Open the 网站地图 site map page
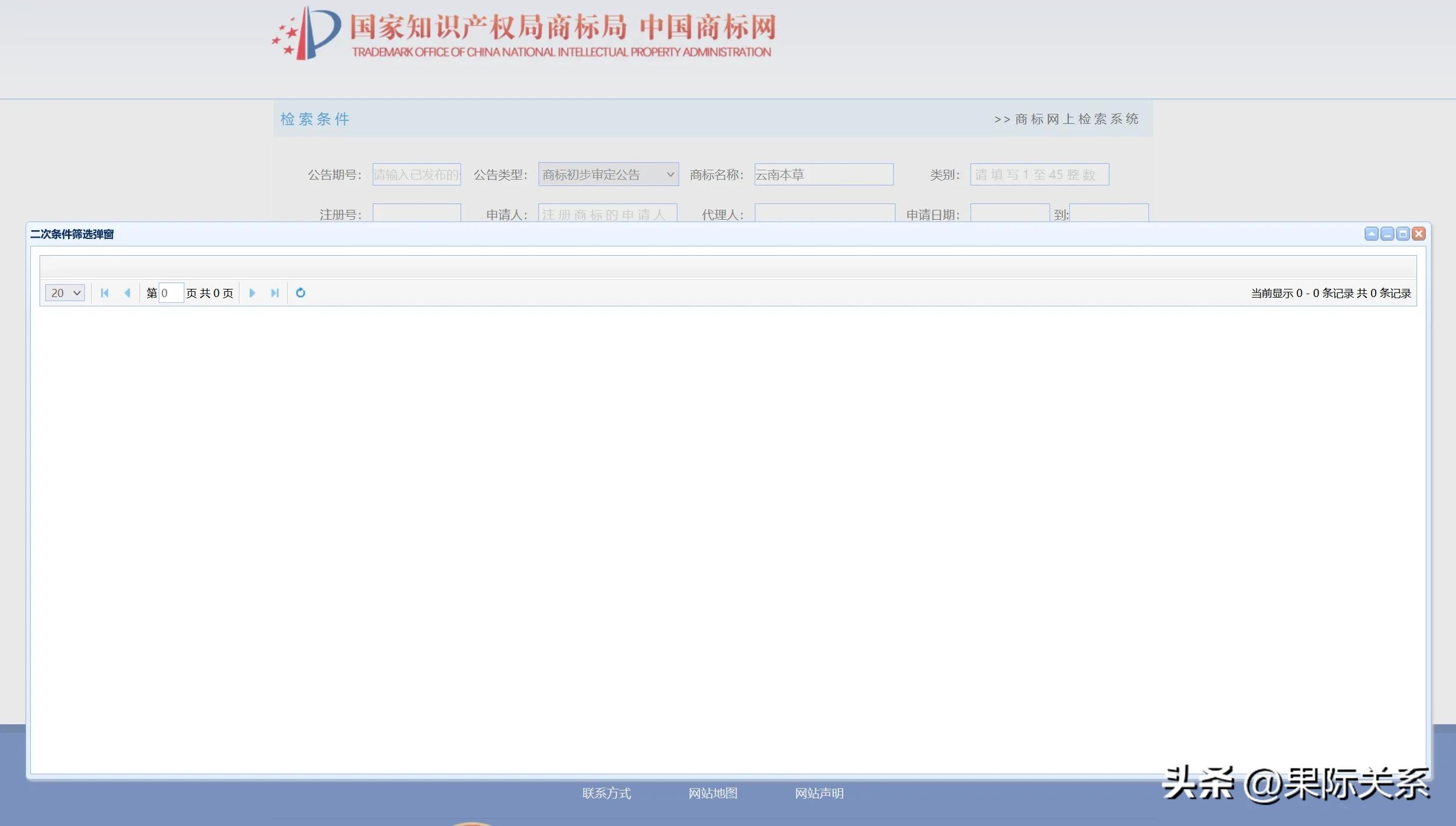The image size is (1456, 826). click(713, 793)
